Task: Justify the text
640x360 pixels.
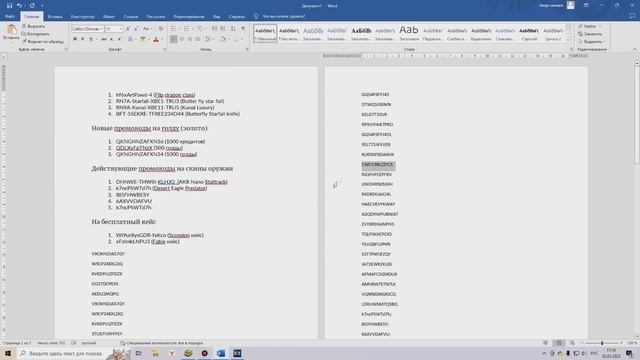Action: coord(198,39)
